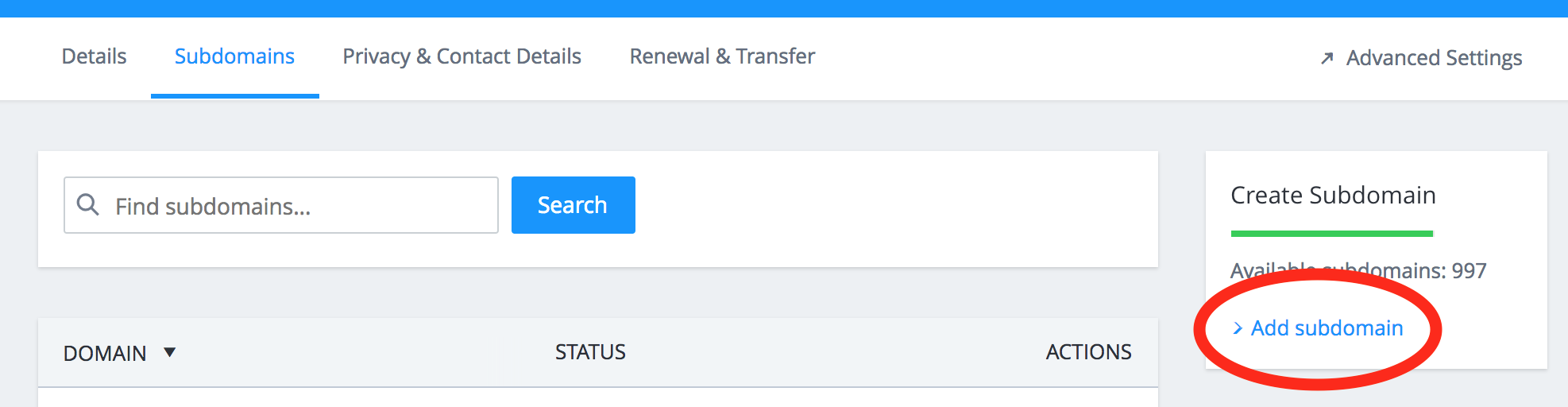
Task: Click the ACTIONS column header
Action: pyautogui.click(x=1088, y=352)
